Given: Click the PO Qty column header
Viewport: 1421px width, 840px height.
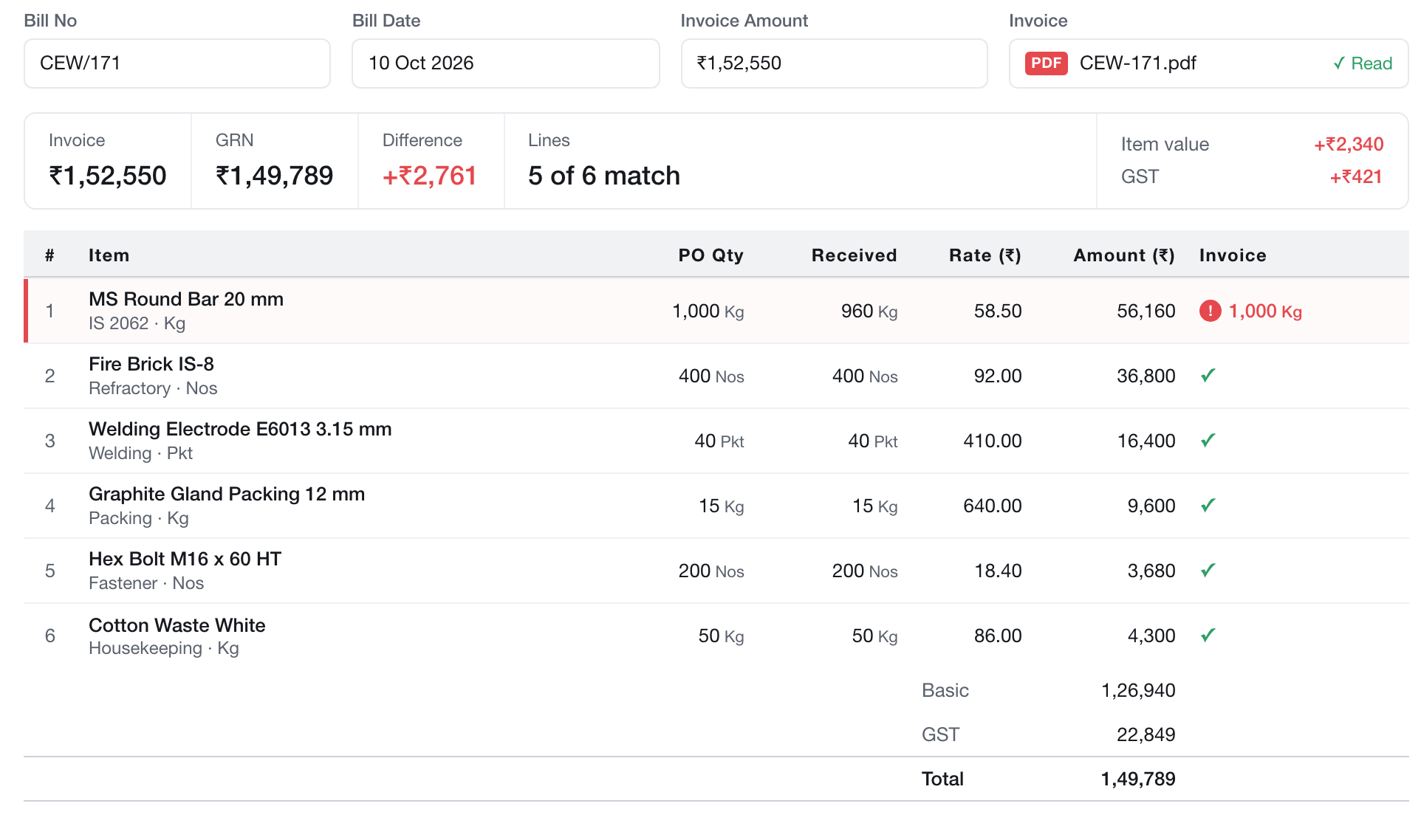Looking at the screenshot, I should (710, 255).
